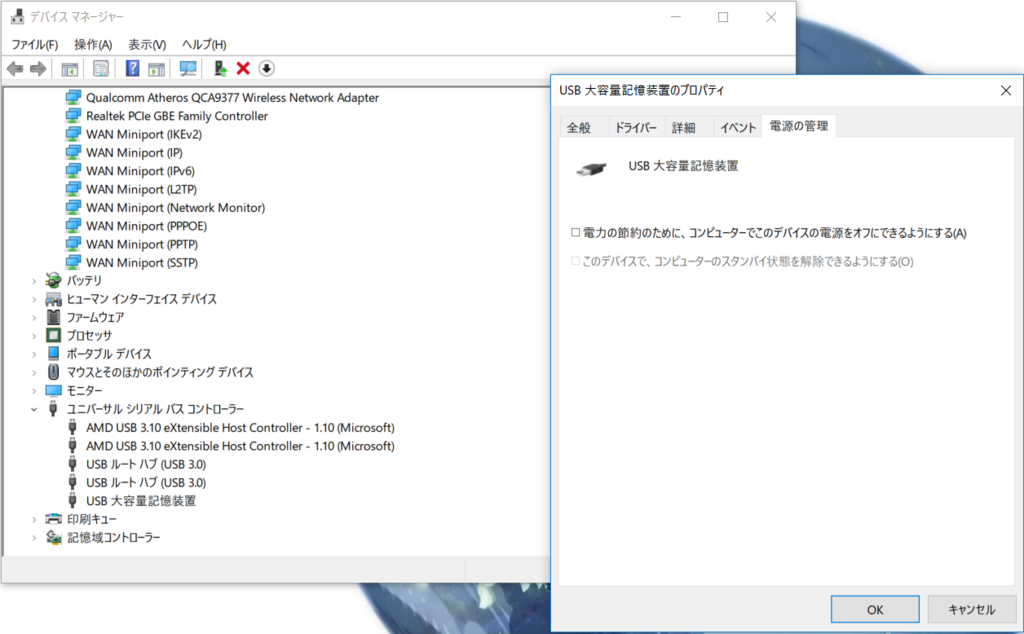
Task: Click the Properties sheet toolbar icon
Action: tap(101, 69)
